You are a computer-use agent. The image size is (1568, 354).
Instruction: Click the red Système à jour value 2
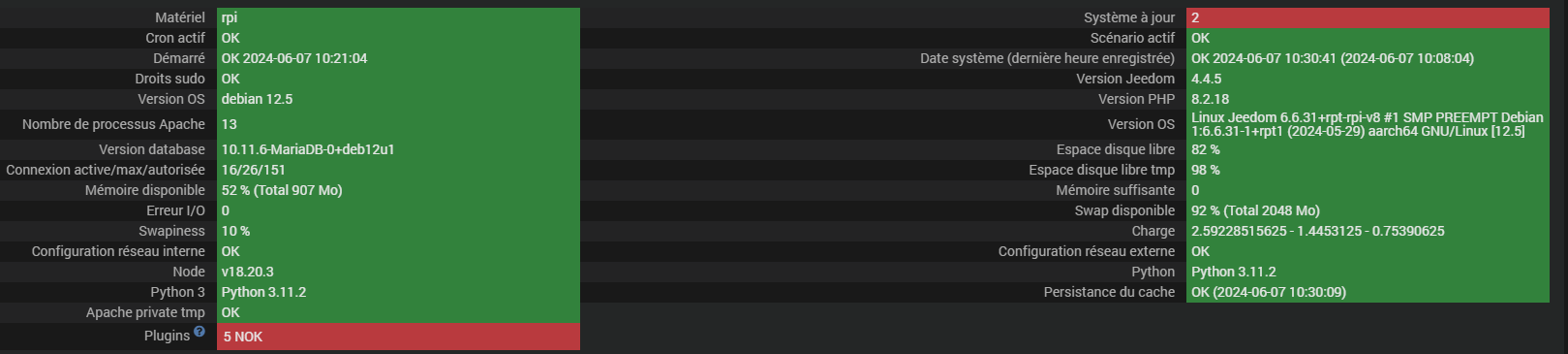[x=1368, y=17]
